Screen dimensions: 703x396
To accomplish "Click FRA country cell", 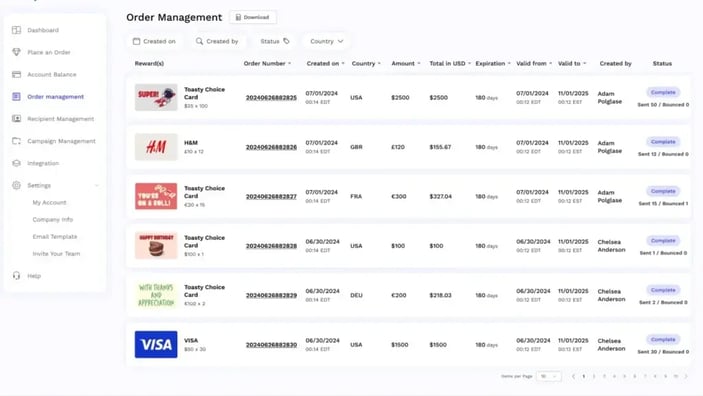I will [356, 196].
